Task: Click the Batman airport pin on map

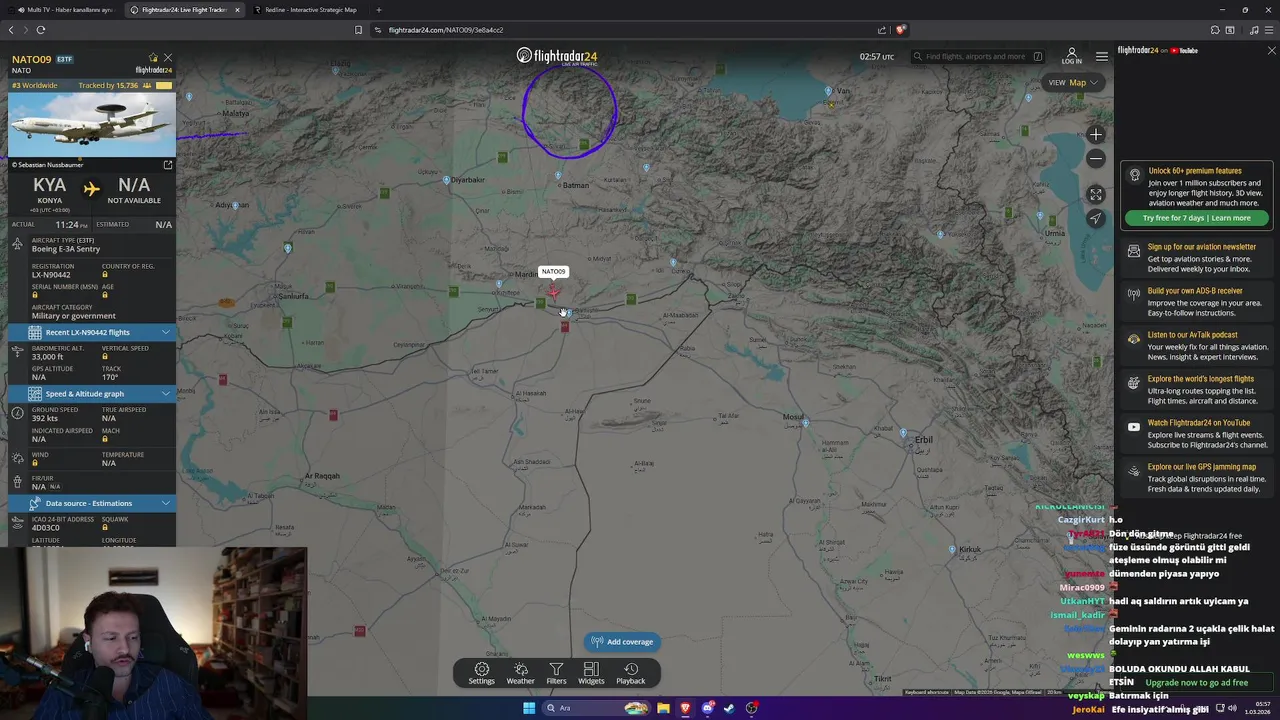Action: click(558, 176)
